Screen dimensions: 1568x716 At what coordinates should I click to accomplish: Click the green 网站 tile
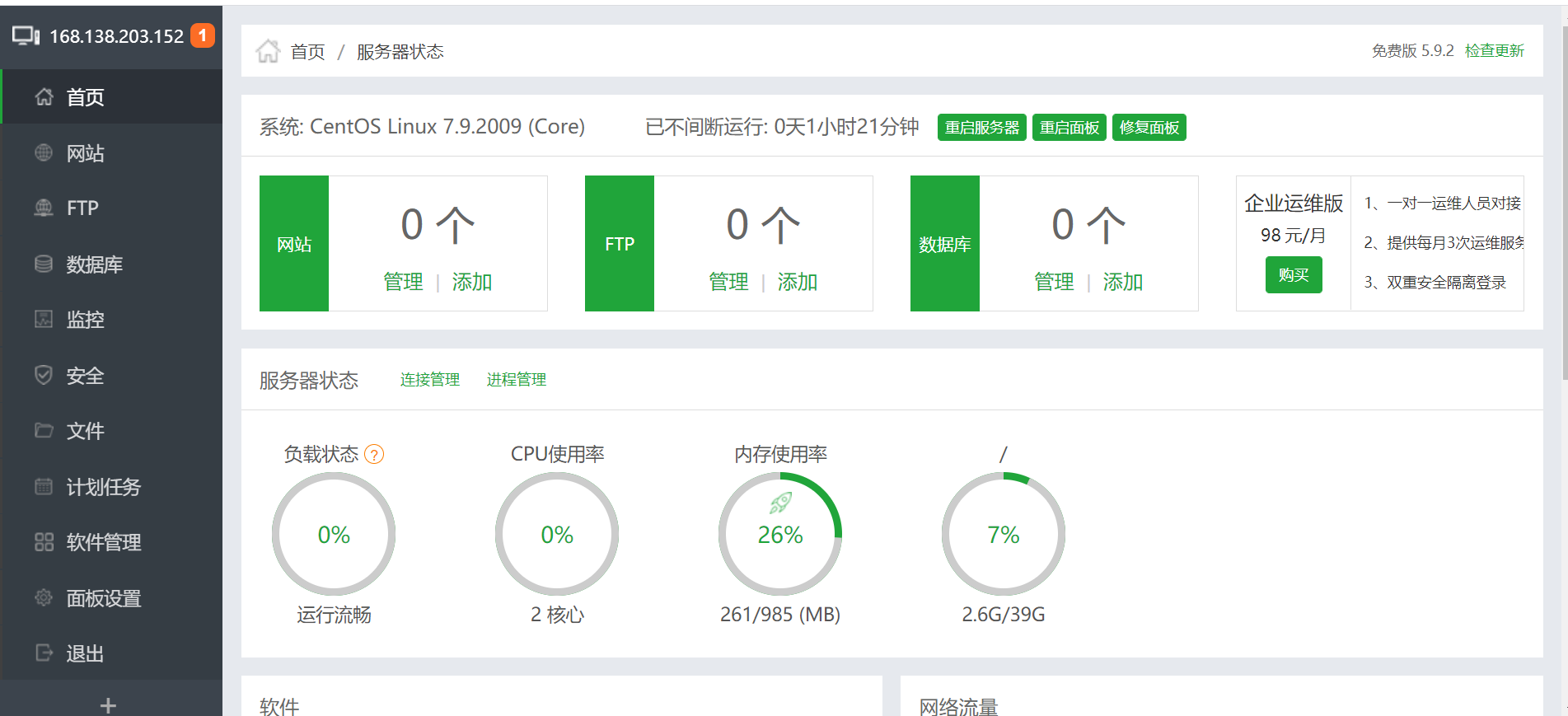[294, 244]
